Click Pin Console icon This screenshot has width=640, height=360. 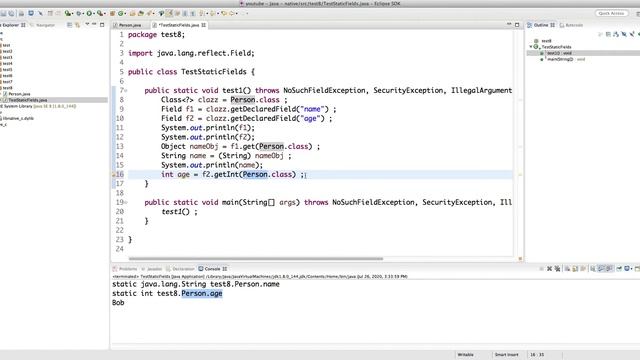tap(619, 269)
